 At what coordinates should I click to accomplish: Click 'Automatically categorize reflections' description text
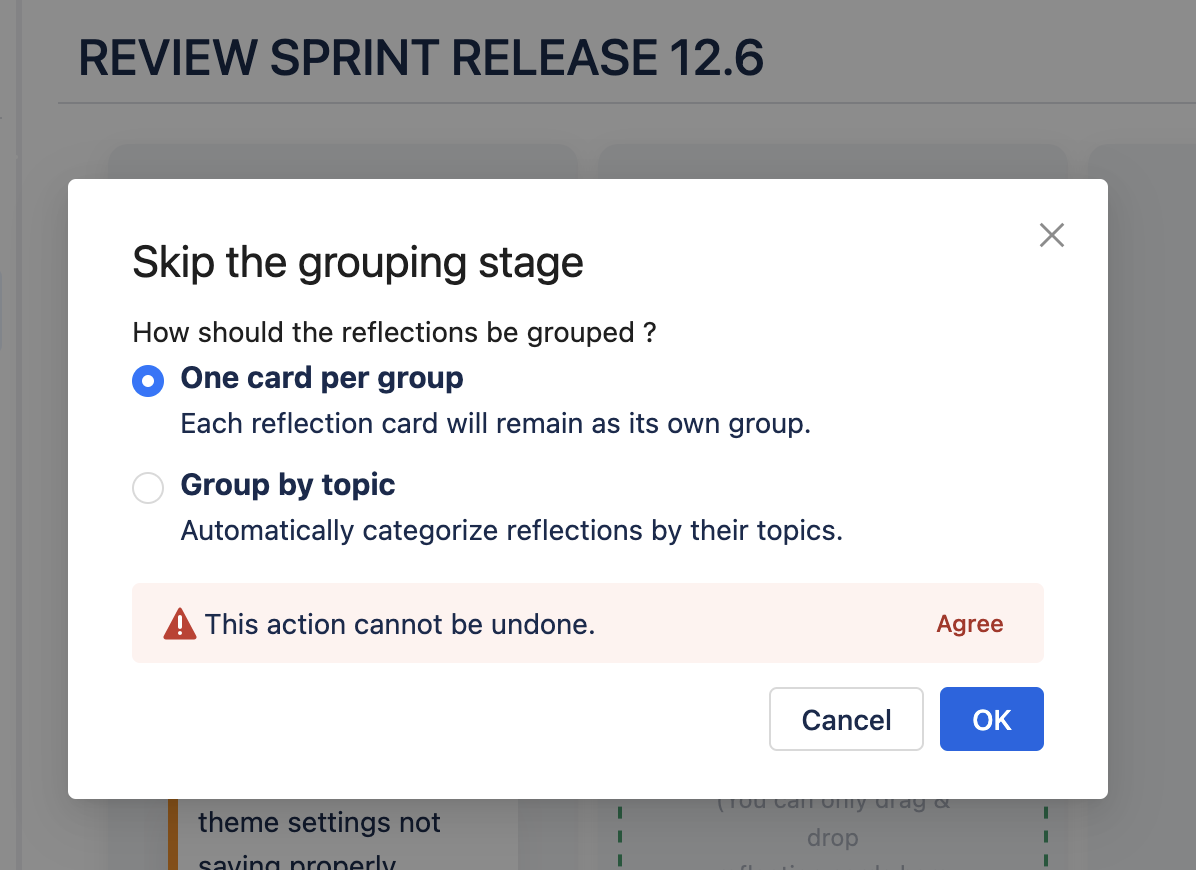pos(511,530)
